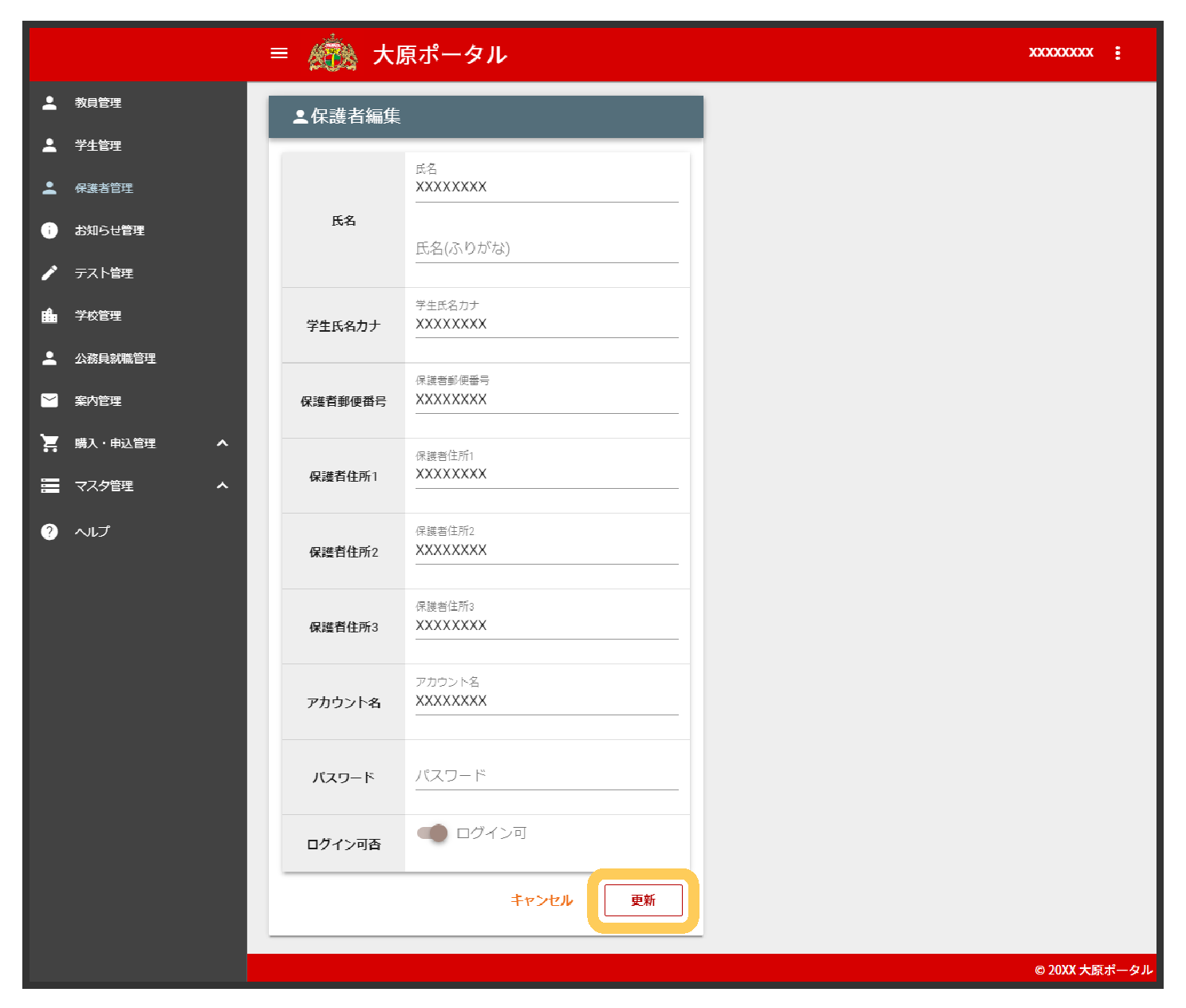Collapse the 購入・申込管理 chevron
This screenshot has width=1186, height=1008.
[223, 443]
